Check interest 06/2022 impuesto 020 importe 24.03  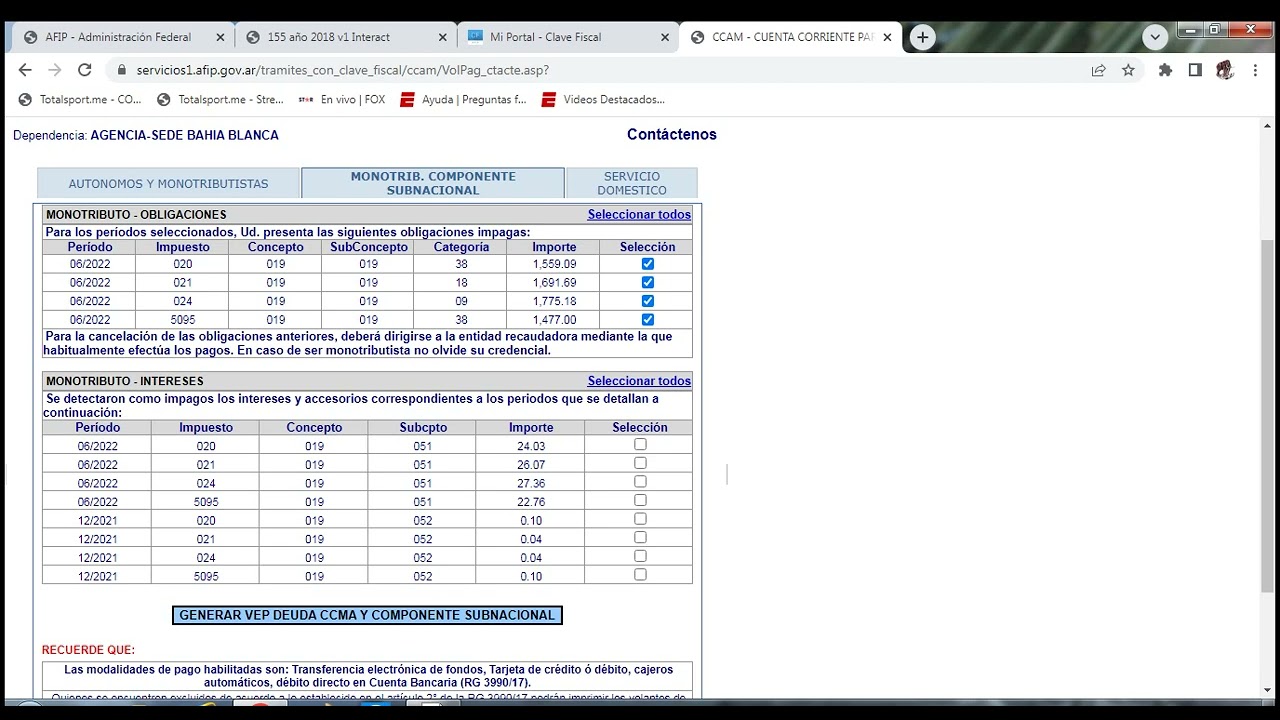pos(640,445)
